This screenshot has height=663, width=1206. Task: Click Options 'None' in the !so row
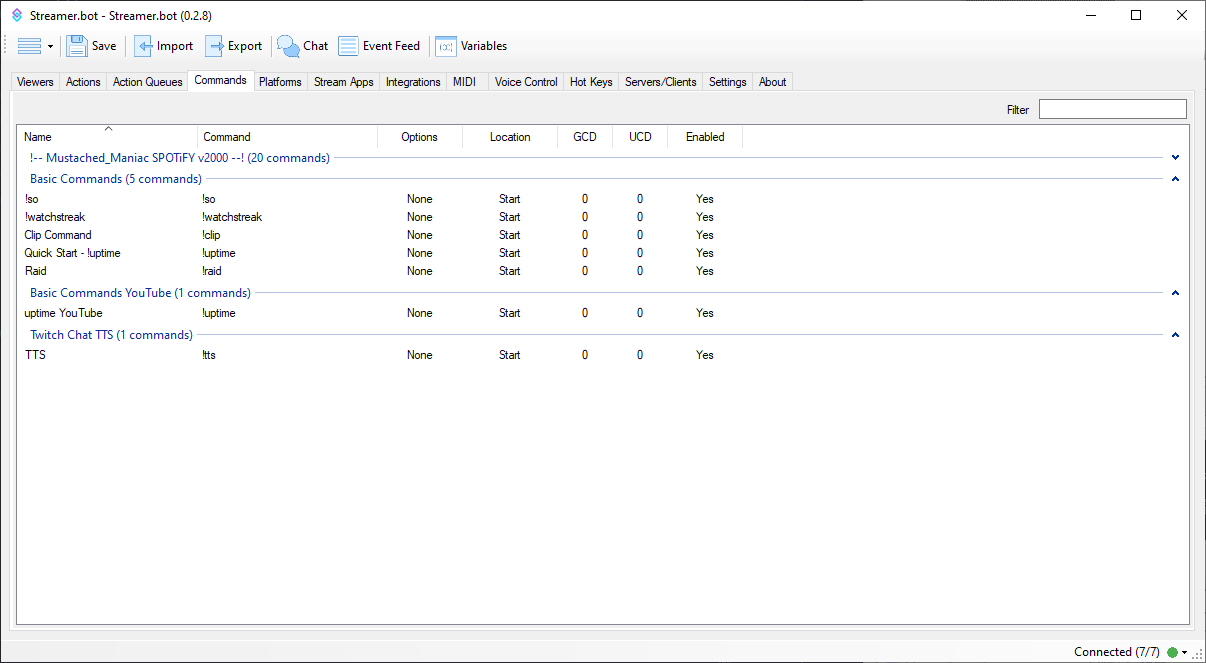click(420, 199)
